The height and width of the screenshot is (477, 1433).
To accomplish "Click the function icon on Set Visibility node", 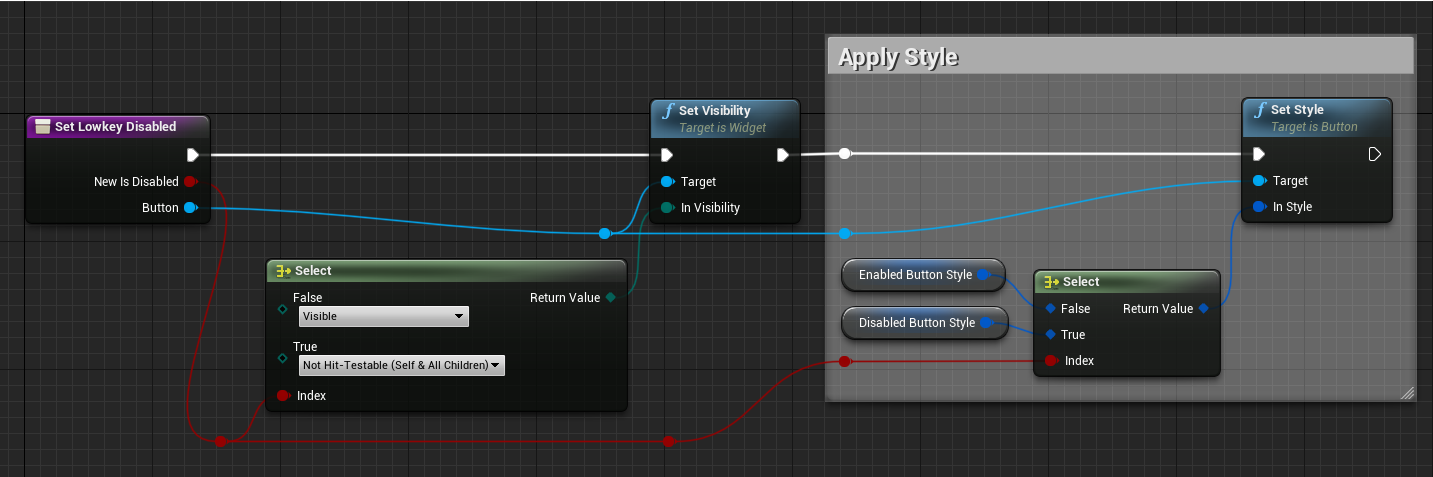I will tap(667, 111).
